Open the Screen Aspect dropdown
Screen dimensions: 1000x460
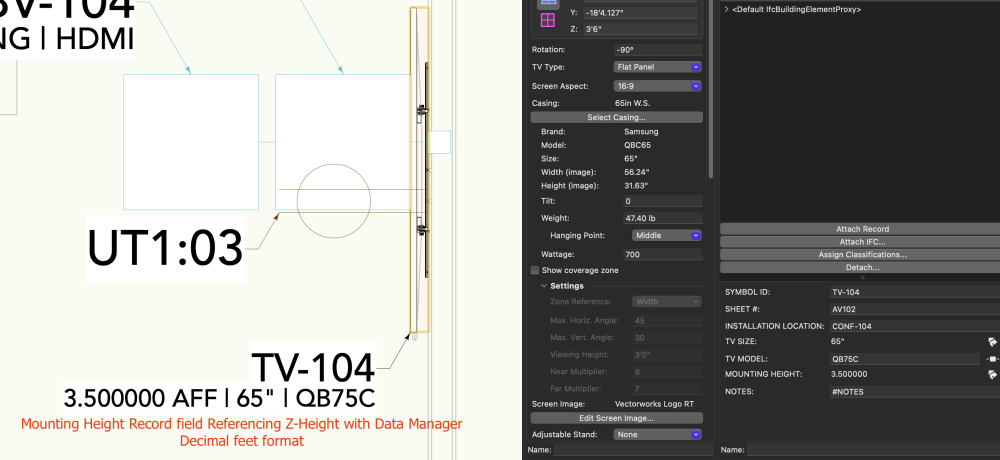(657, 86)
